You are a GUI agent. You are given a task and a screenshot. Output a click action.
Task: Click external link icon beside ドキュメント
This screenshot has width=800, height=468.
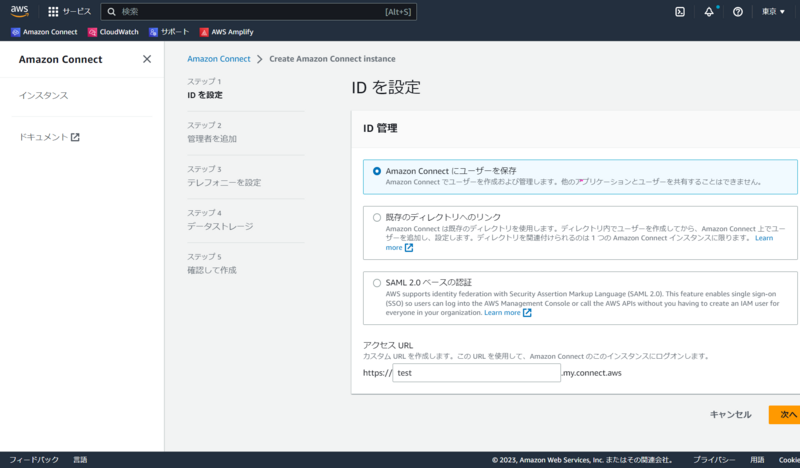click(75, 137)
